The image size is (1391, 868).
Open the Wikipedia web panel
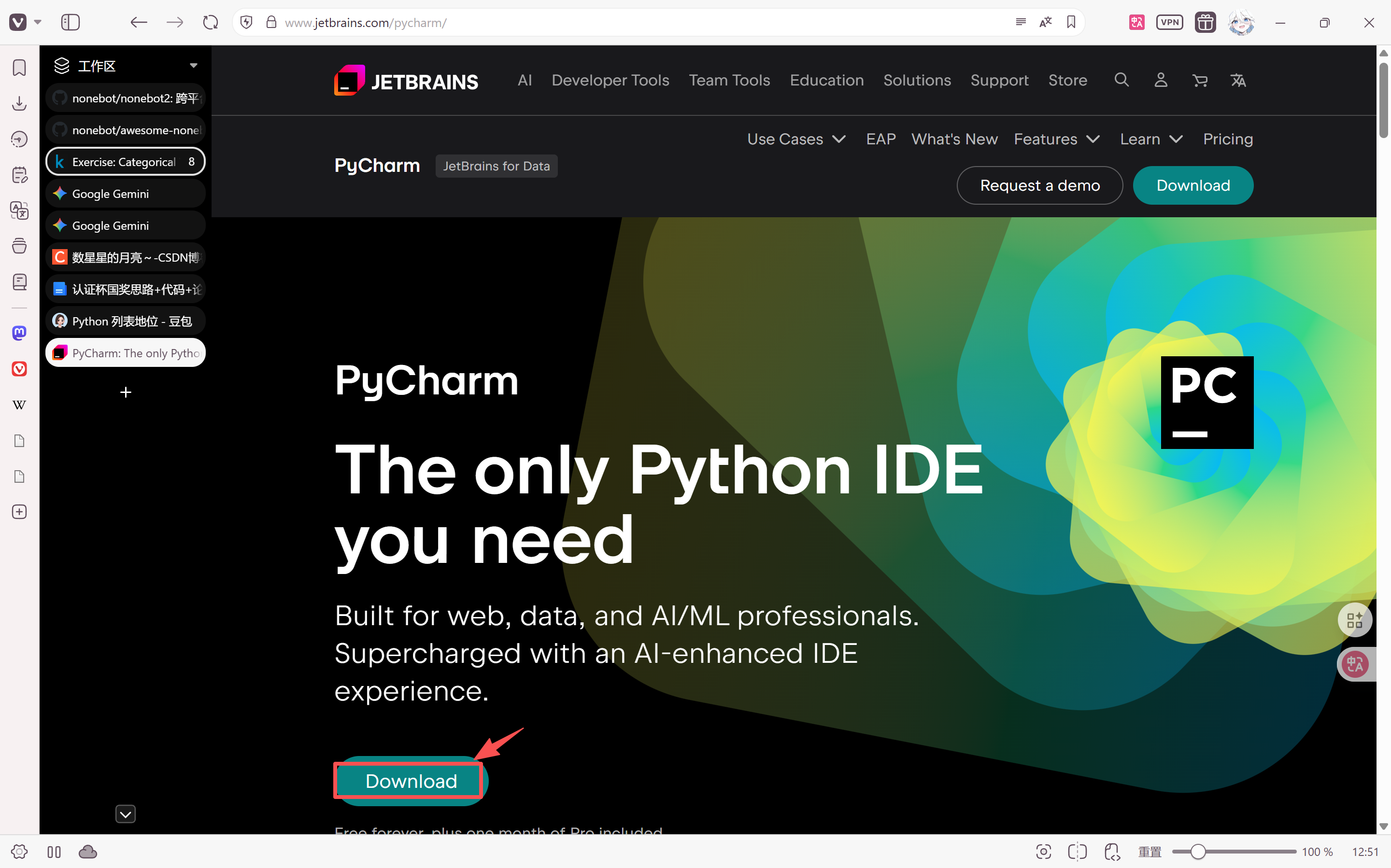pos(19,405)
